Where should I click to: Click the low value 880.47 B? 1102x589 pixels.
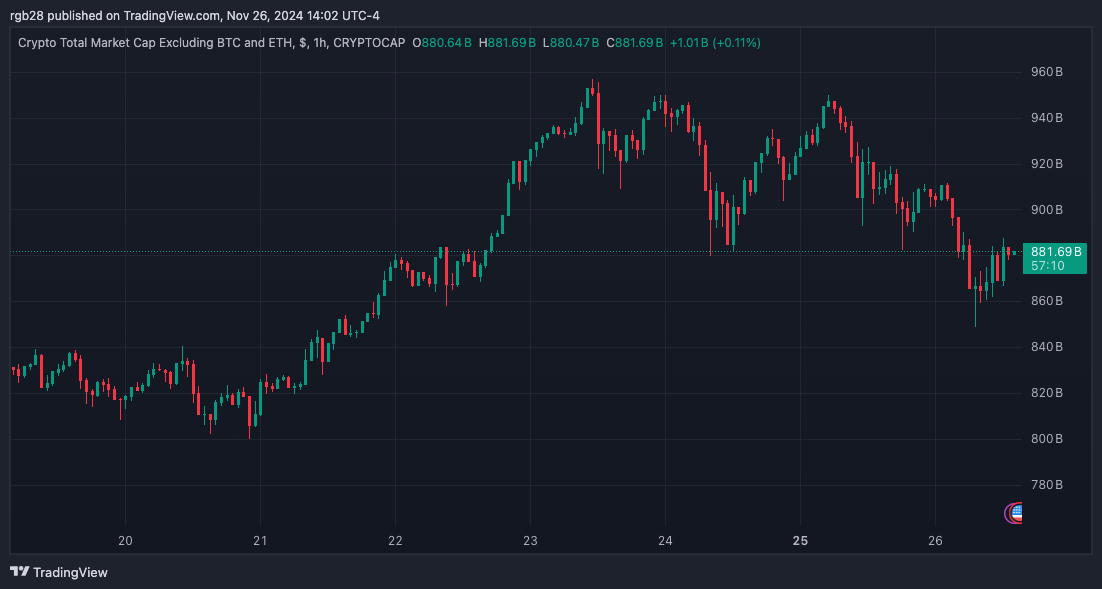pyautogui.click(x=574, y=43)
